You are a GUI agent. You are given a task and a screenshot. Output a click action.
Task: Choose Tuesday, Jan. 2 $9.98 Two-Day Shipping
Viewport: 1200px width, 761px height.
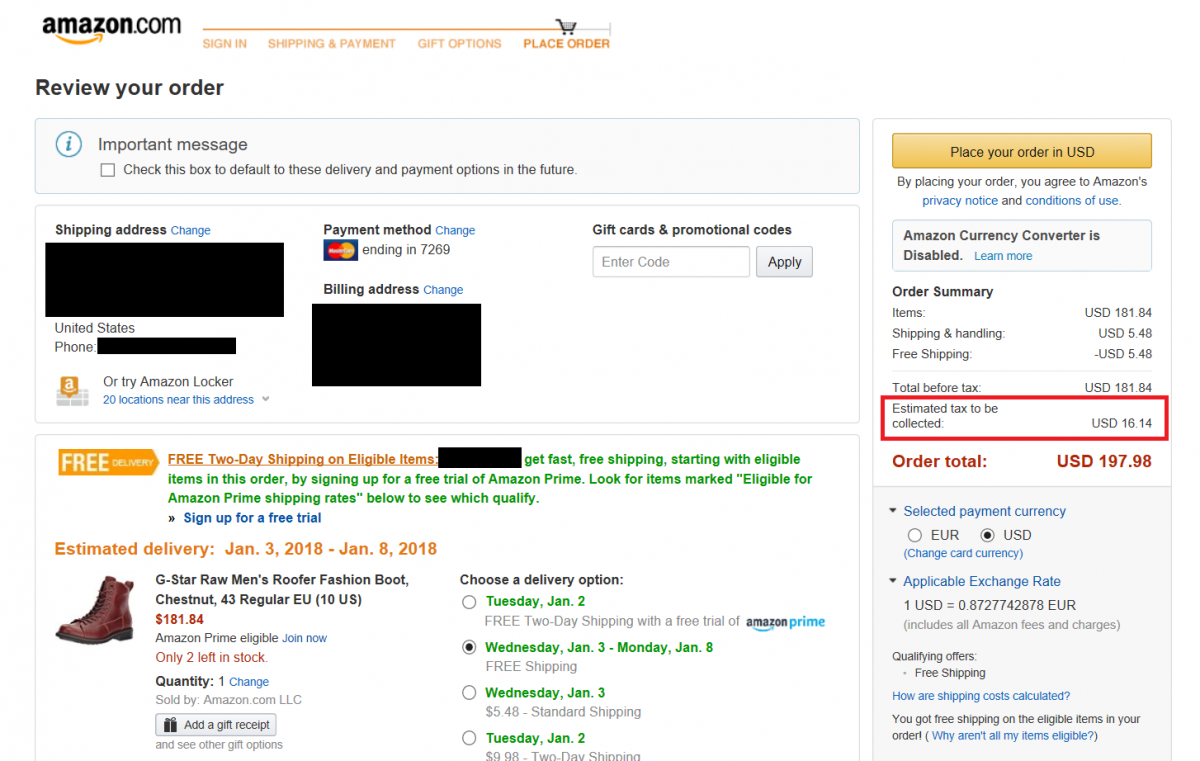469,738
